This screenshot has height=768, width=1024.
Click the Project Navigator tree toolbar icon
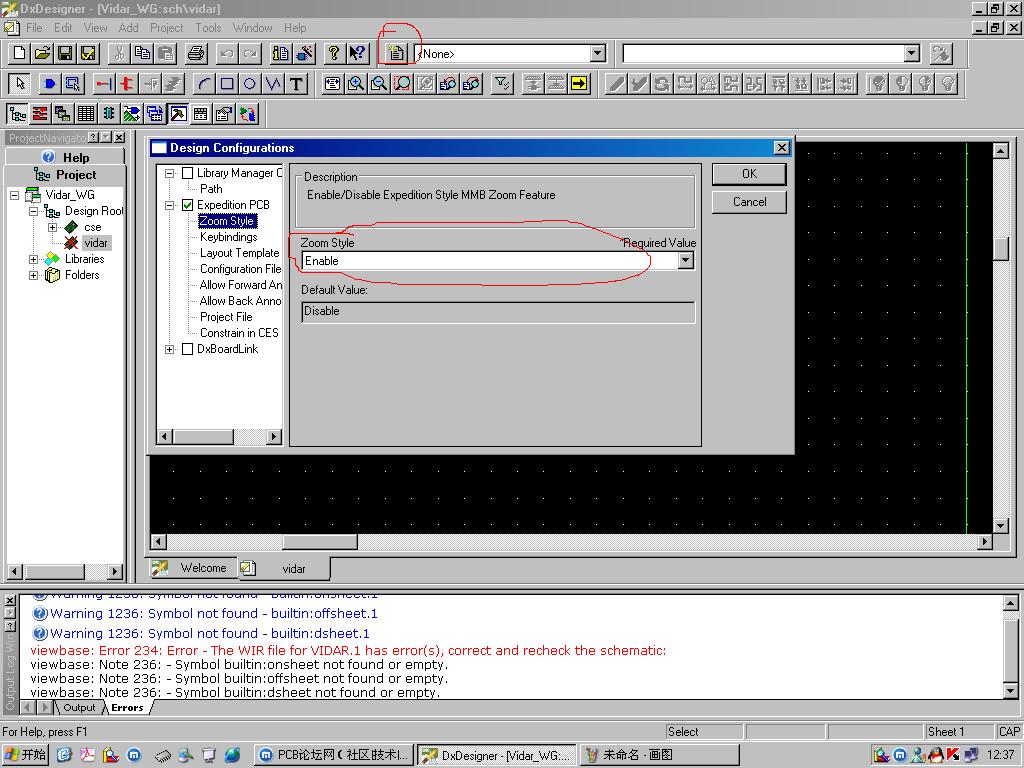point(17,114)
